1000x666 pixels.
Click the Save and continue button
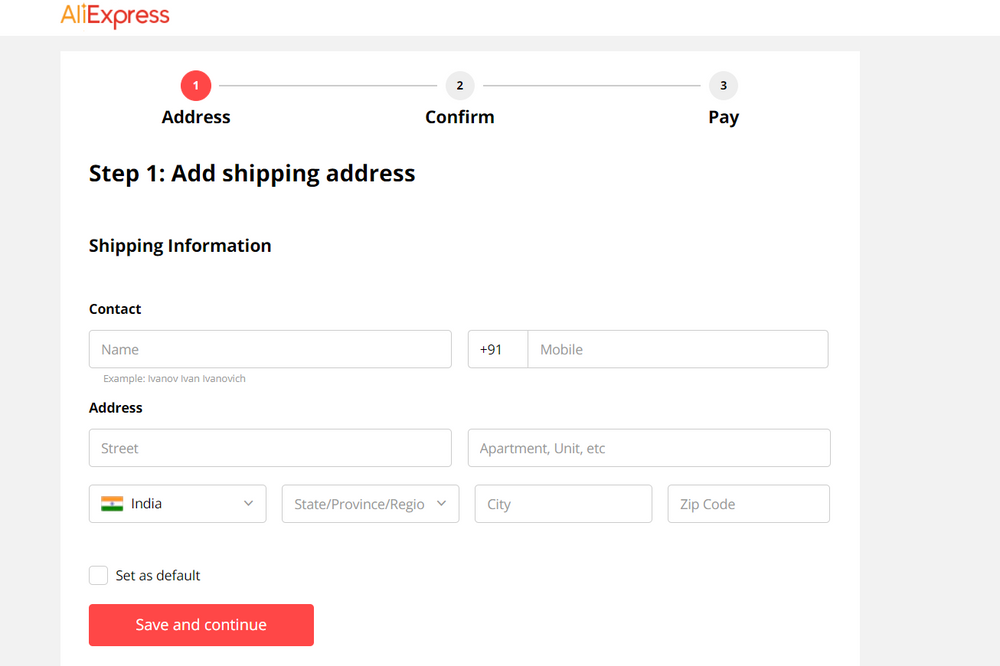pos(201,624)
